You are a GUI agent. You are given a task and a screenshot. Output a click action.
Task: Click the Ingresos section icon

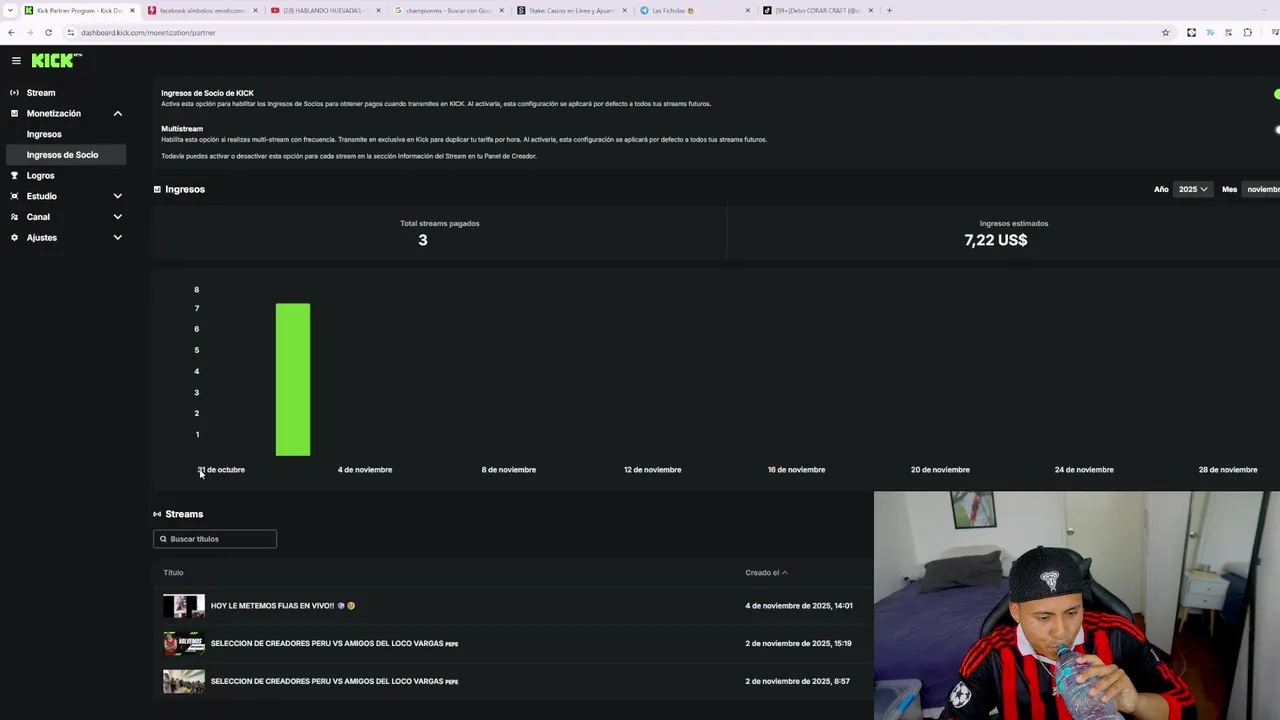tap(157, 189)
